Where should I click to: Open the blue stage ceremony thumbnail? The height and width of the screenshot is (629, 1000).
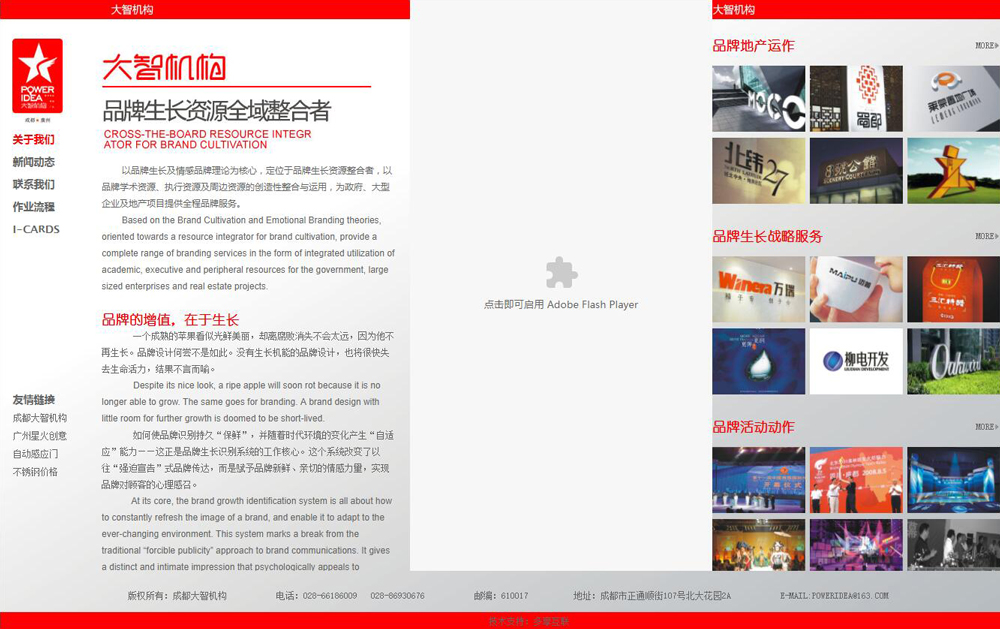click(x=758, y=480)
